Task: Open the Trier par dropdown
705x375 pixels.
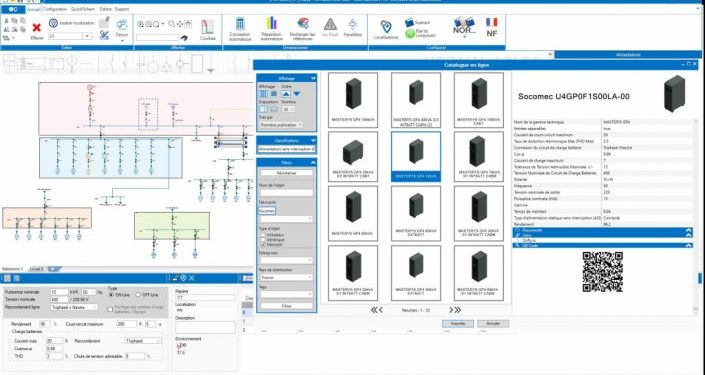Action: (x=281, y=125)
